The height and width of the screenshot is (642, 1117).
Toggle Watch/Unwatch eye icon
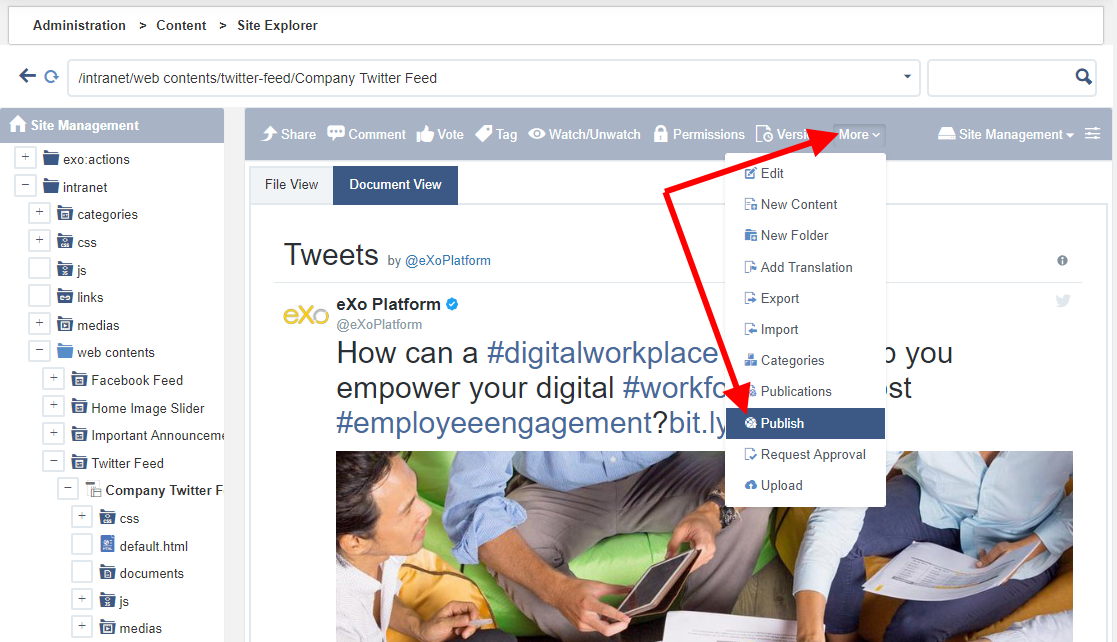[x=536, y=134]
